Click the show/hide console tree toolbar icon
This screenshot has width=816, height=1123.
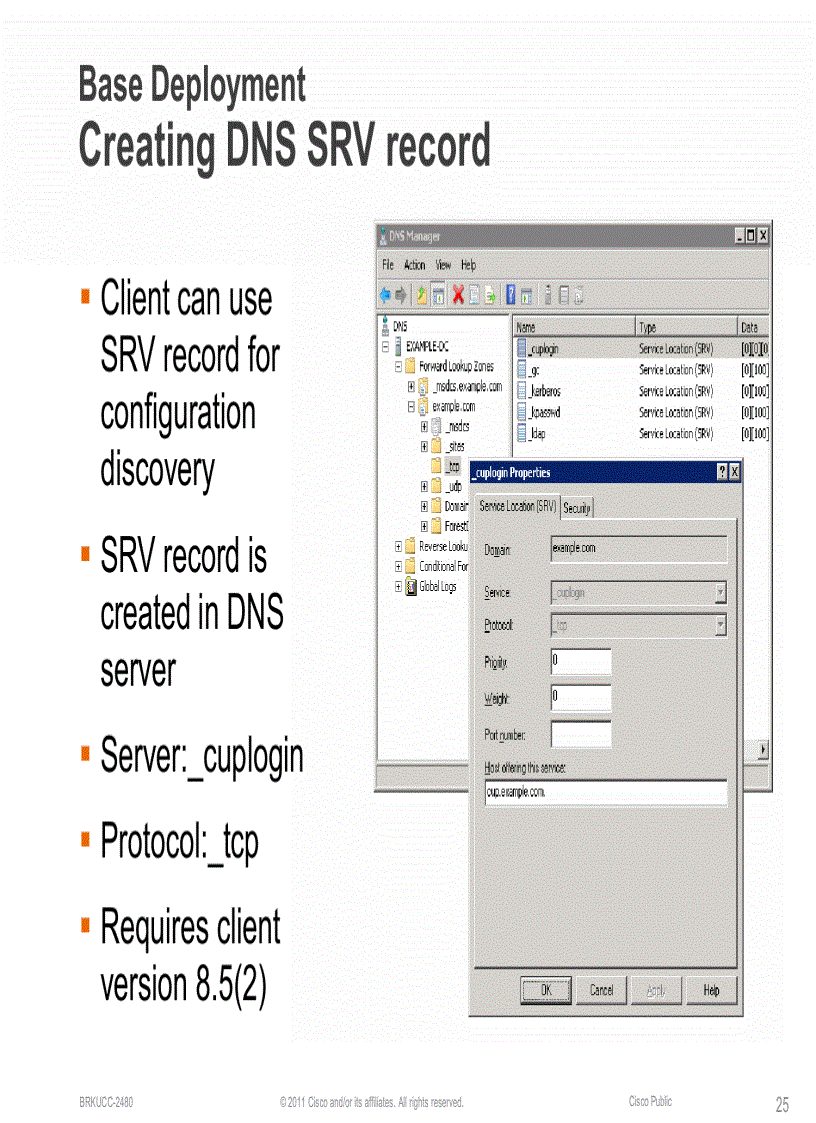[x=439, y=296]
